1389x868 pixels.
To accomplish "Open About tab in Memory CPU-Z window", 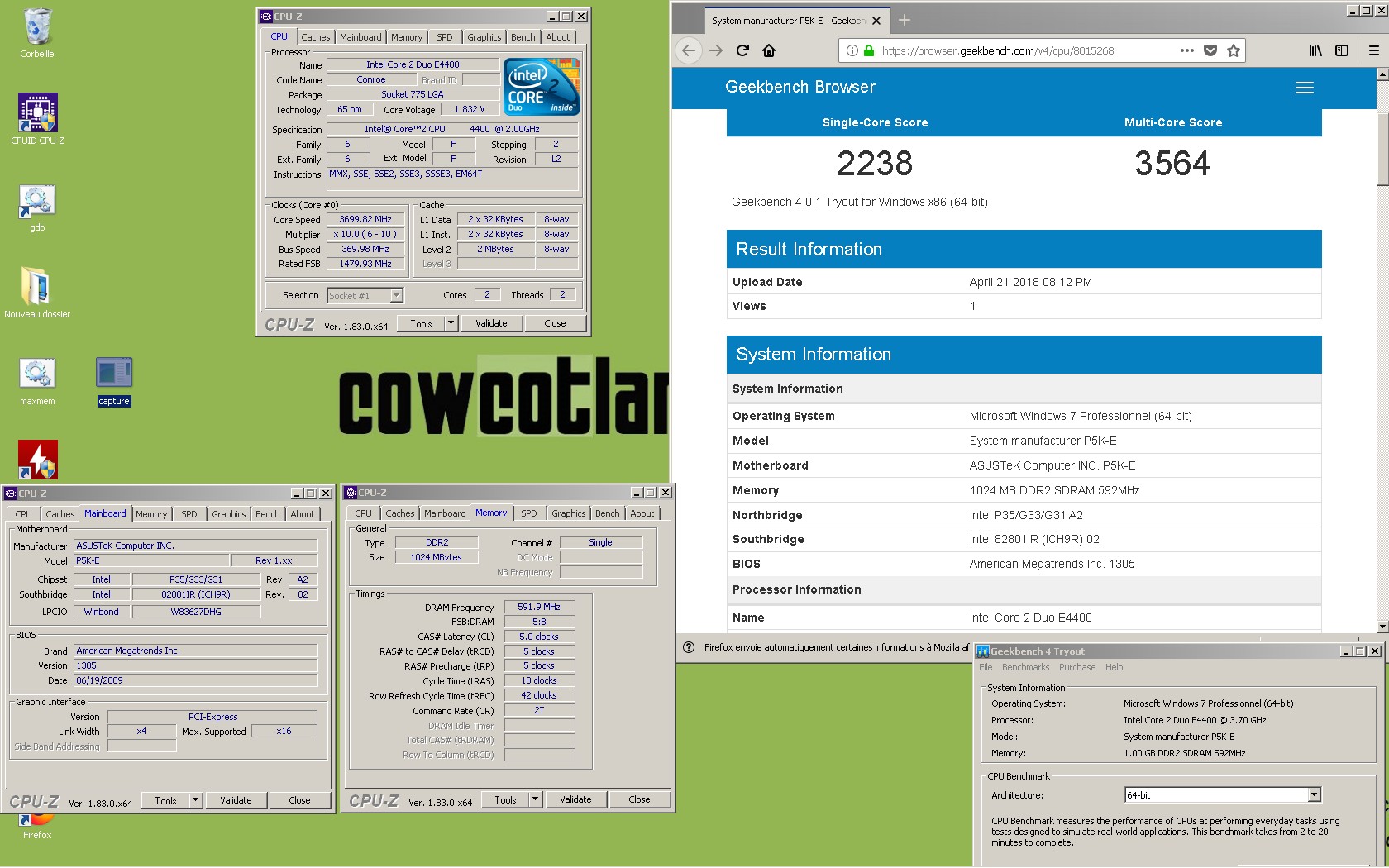I will click(642, 513).
